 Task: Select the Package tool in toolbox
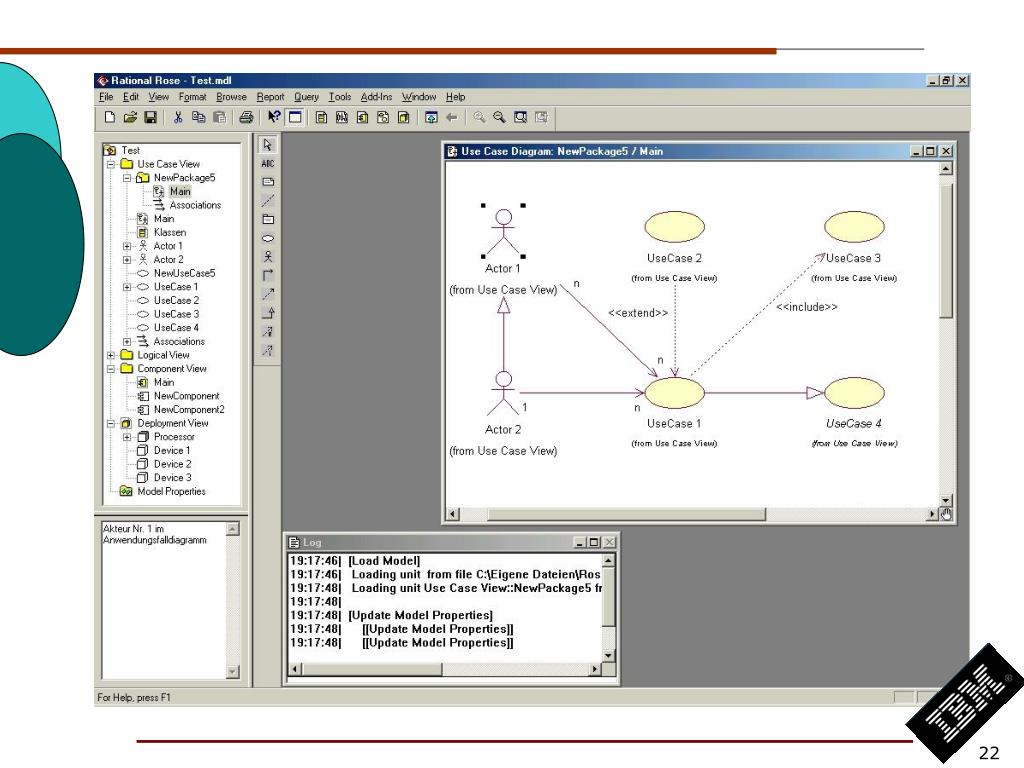click(268, 219)
